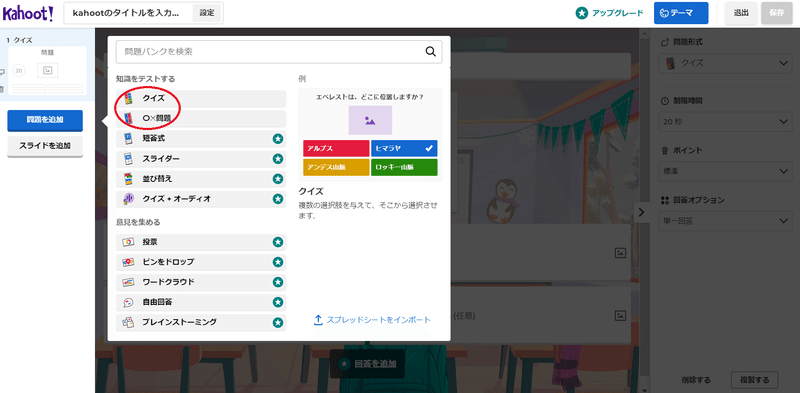The width and height of the screenshot is (800, 393).
Task: Choose the 自由回答 option
Action: click(201, 302)
